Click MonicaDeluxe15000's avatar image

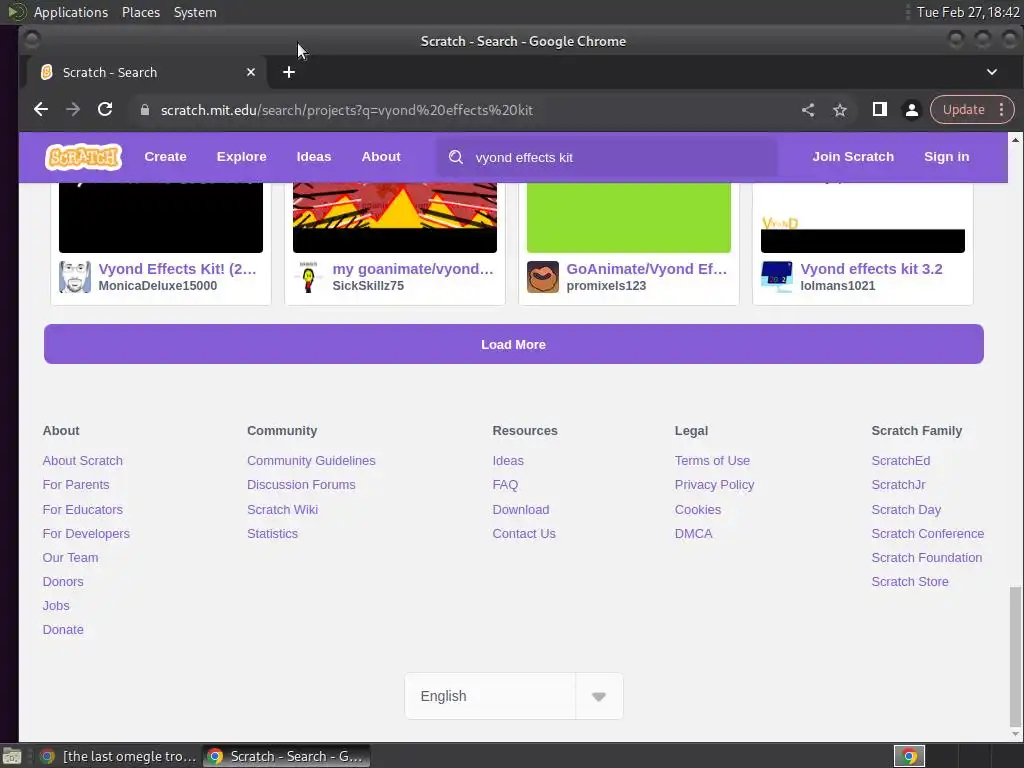(x=75, y=277)
